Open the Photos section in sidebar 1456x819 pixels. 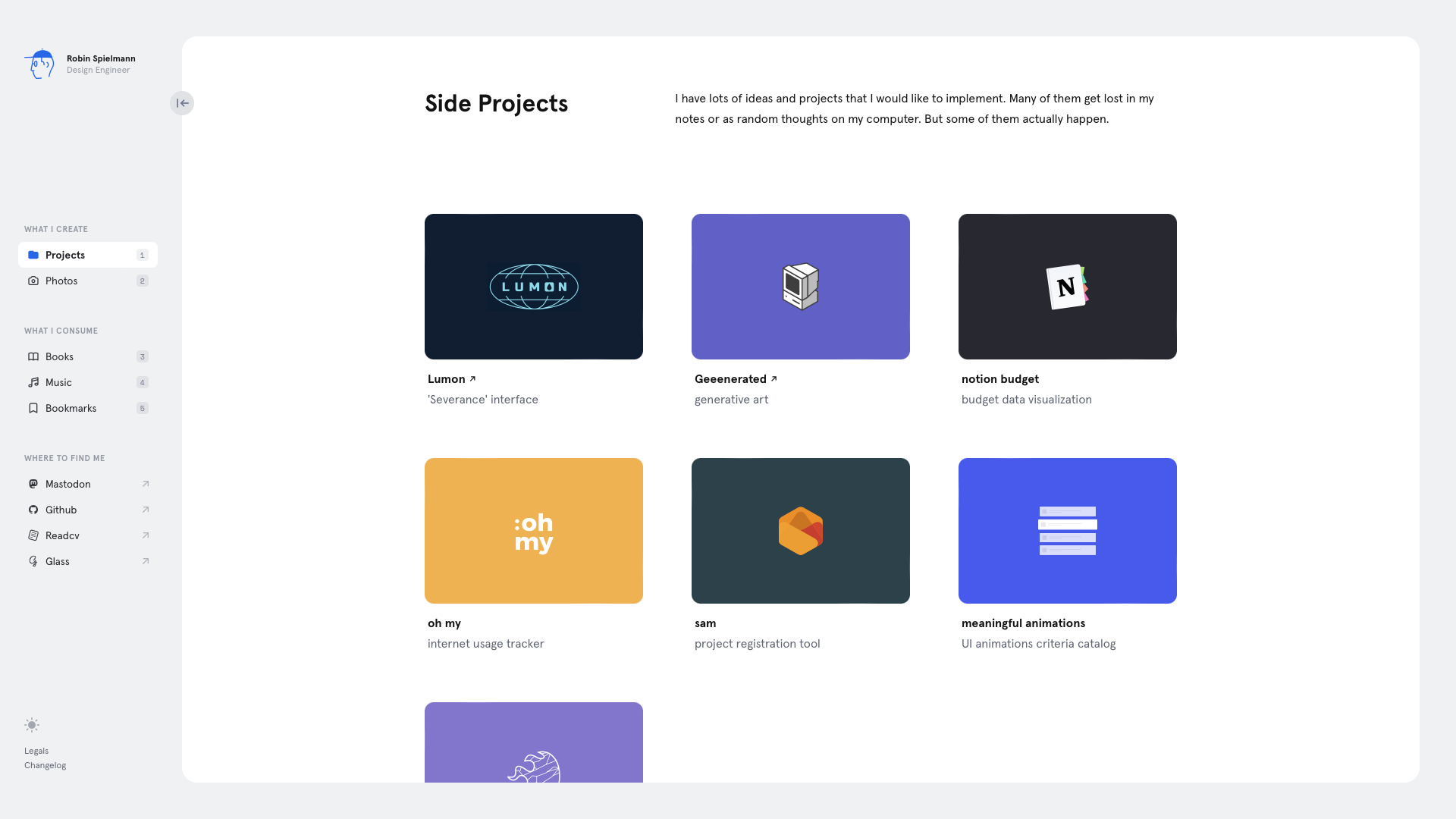pyautogui.click(x=88, y=281)
